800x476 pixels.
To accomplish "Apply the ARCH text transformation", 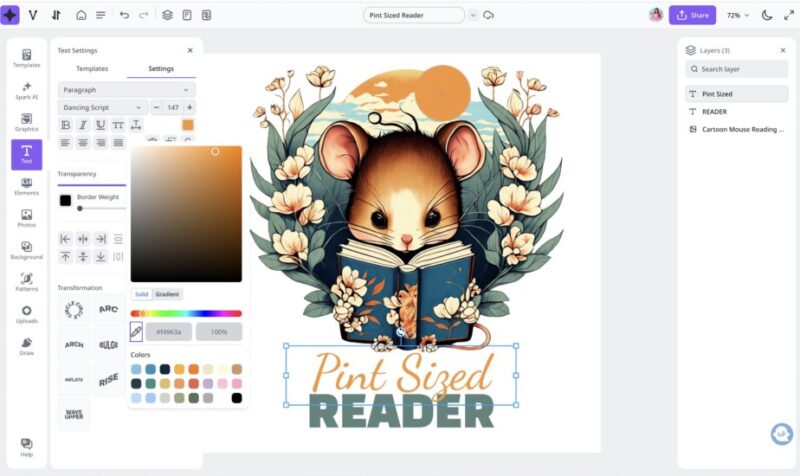I will pos(74,345).
